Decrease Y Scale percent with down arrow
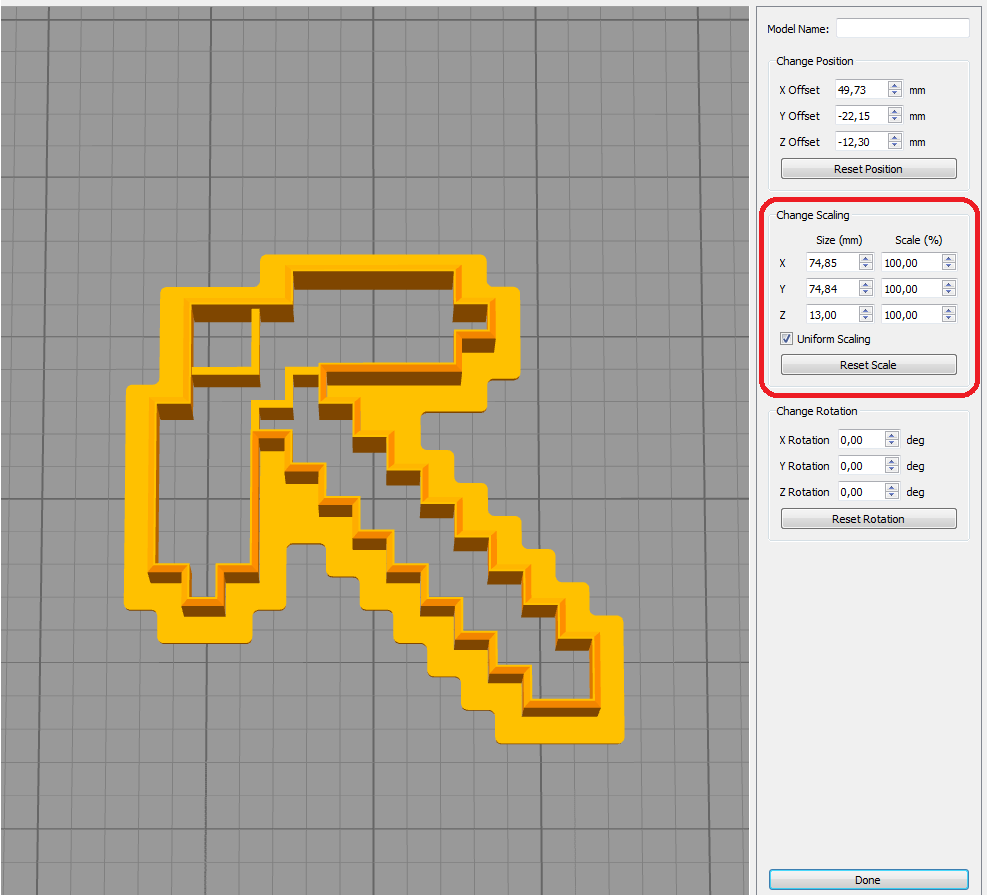The width and height of the screenshot is (987, 895). point(949,292)
